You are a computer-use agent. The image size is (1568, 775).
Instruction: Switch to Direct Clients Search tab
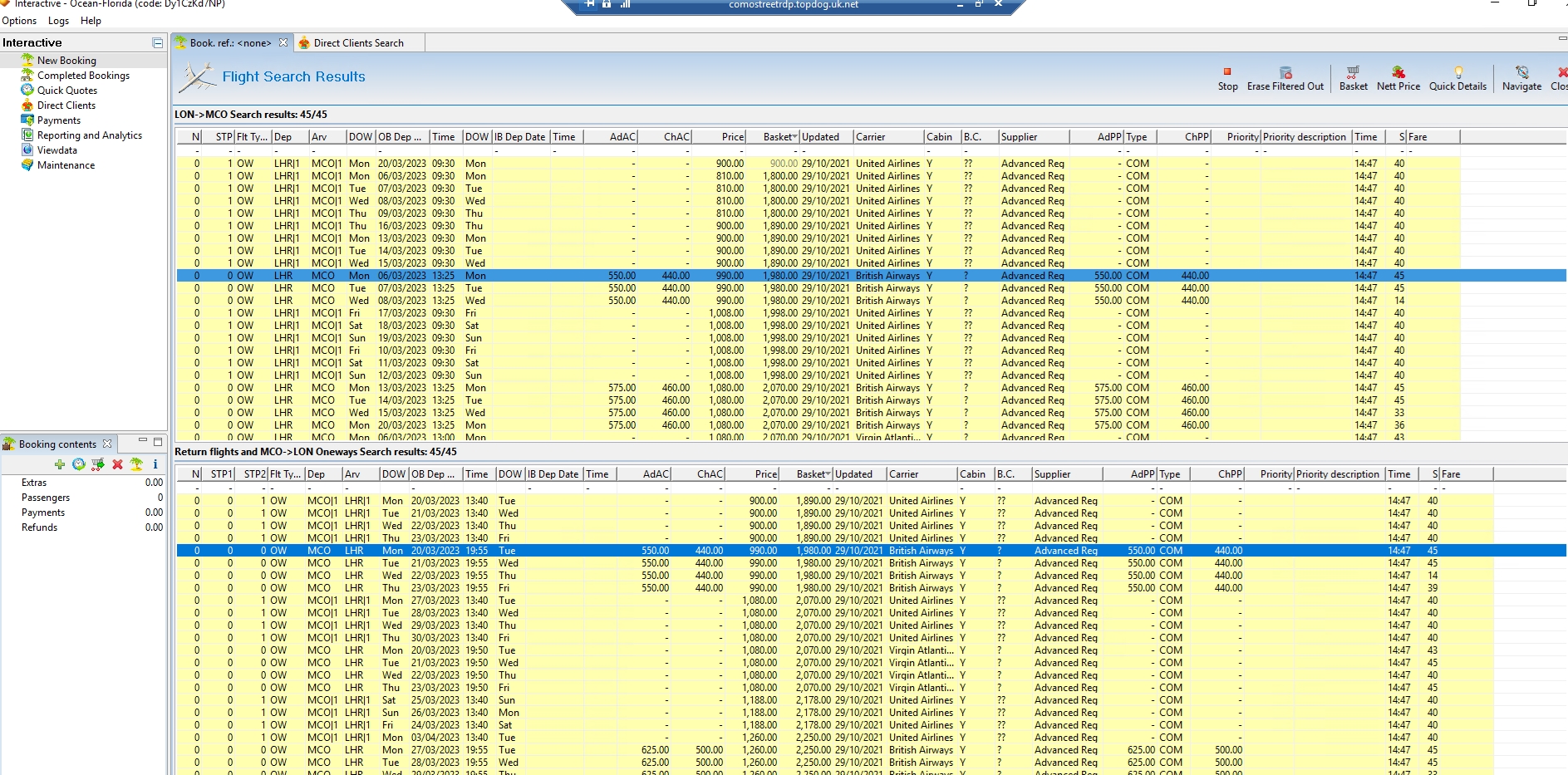358,43
